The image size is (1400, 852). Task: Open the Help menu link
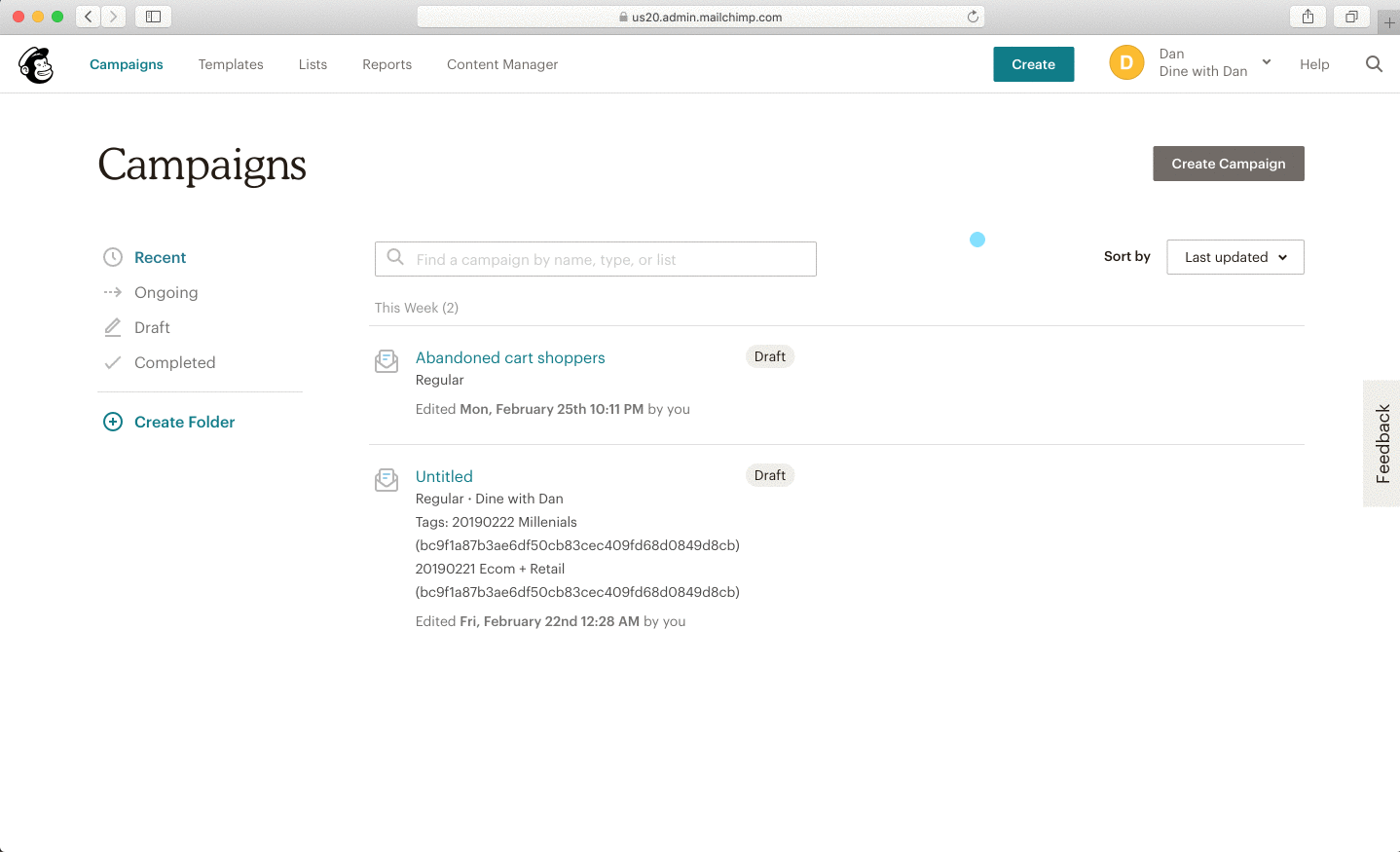click(x=1314, y=64)
